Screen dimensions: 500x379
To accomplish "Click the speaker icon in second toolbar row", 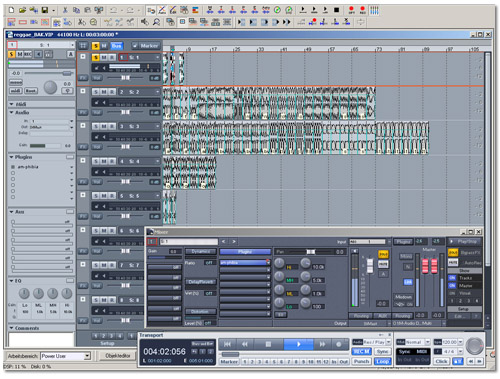I will [x=145, y=22].
